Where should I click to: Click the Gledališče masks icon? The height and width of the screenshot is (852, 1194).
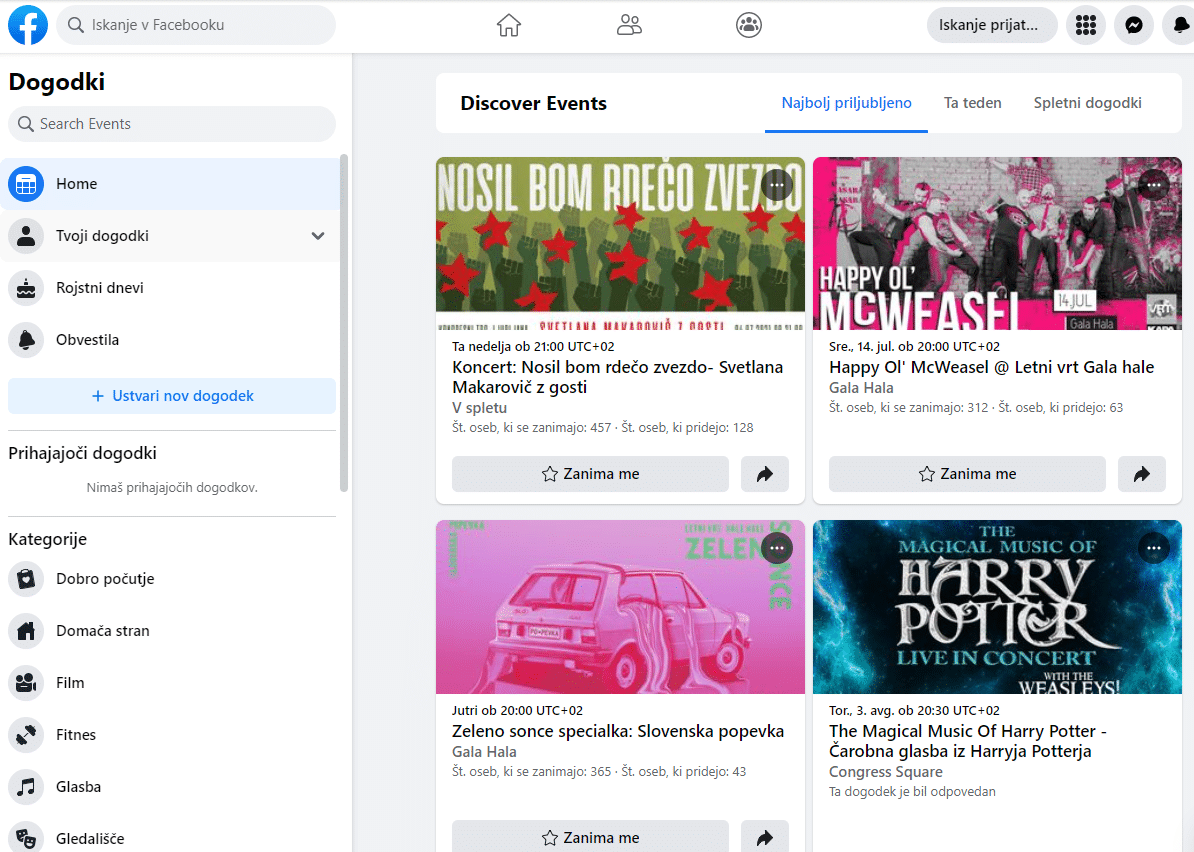point(26,838)
